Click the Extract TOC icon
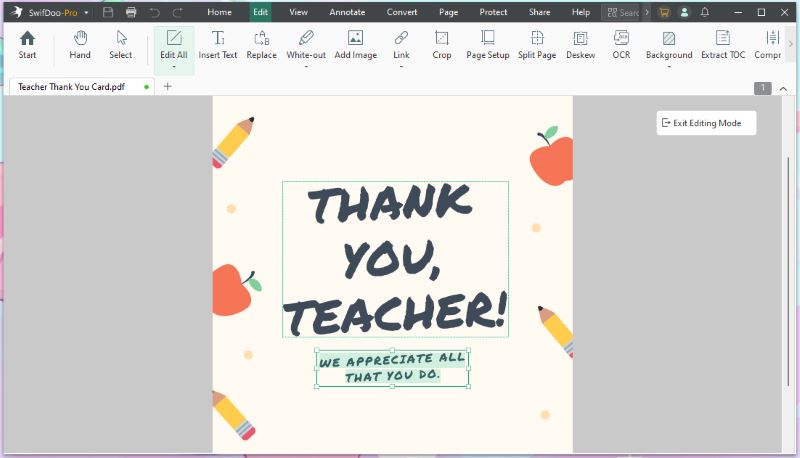 click(x=723, y=38)
